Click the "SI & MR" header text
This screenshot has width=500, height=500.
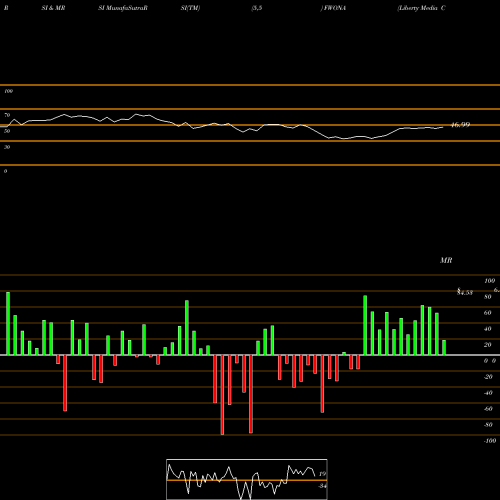(x=53, y=8)
